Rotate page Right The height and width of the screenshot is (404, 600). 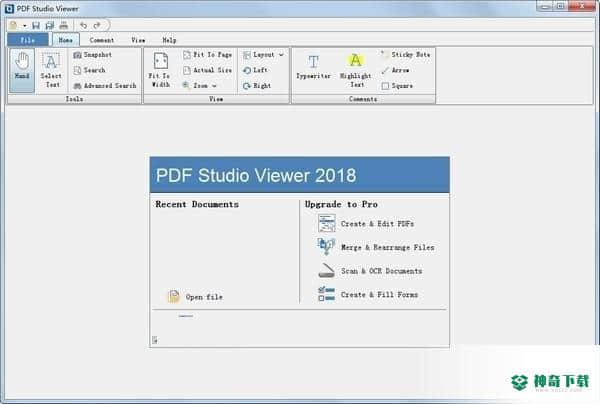[x=257, y=86]
